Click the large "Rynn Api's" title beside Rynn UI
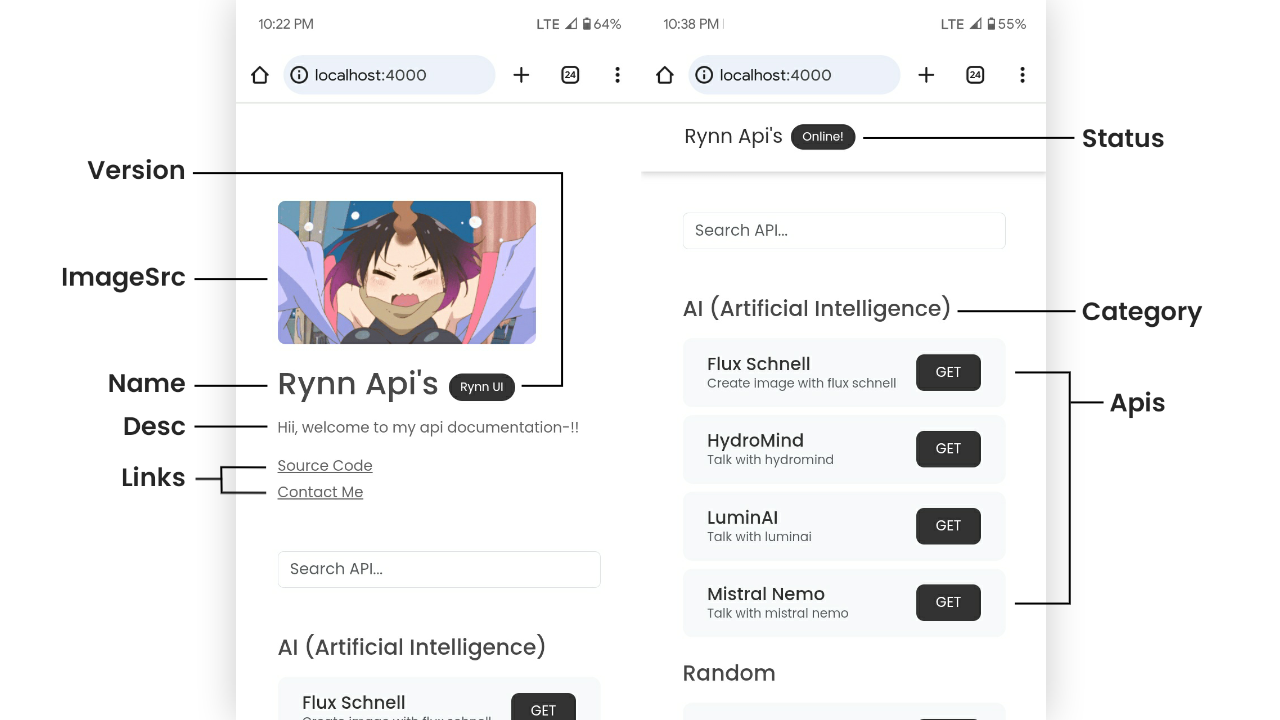This screenshot has width=1280, height=720. pos(358,384)
